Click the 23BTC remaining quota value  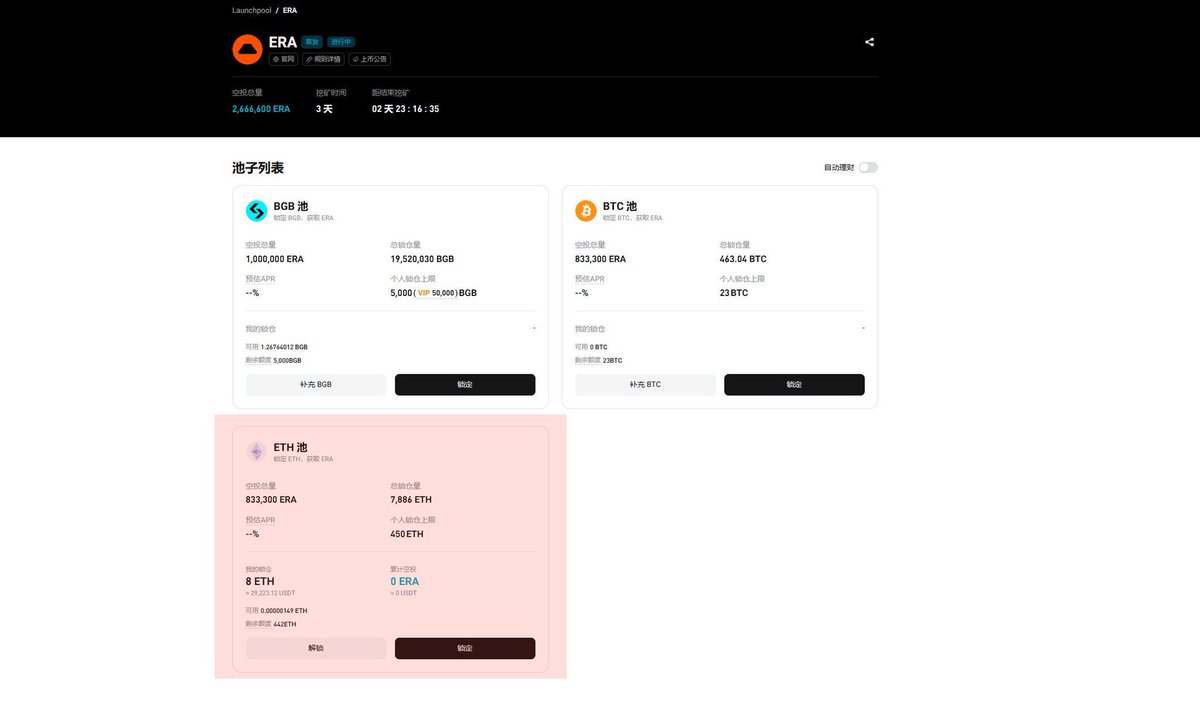(612, 360)
